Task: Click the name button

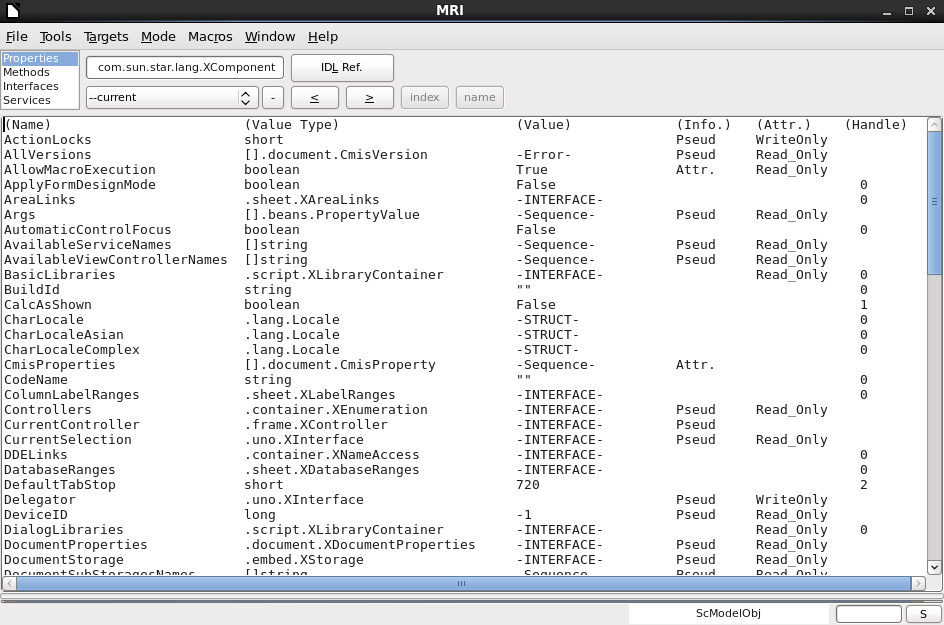Action: (x=480, y=98)
